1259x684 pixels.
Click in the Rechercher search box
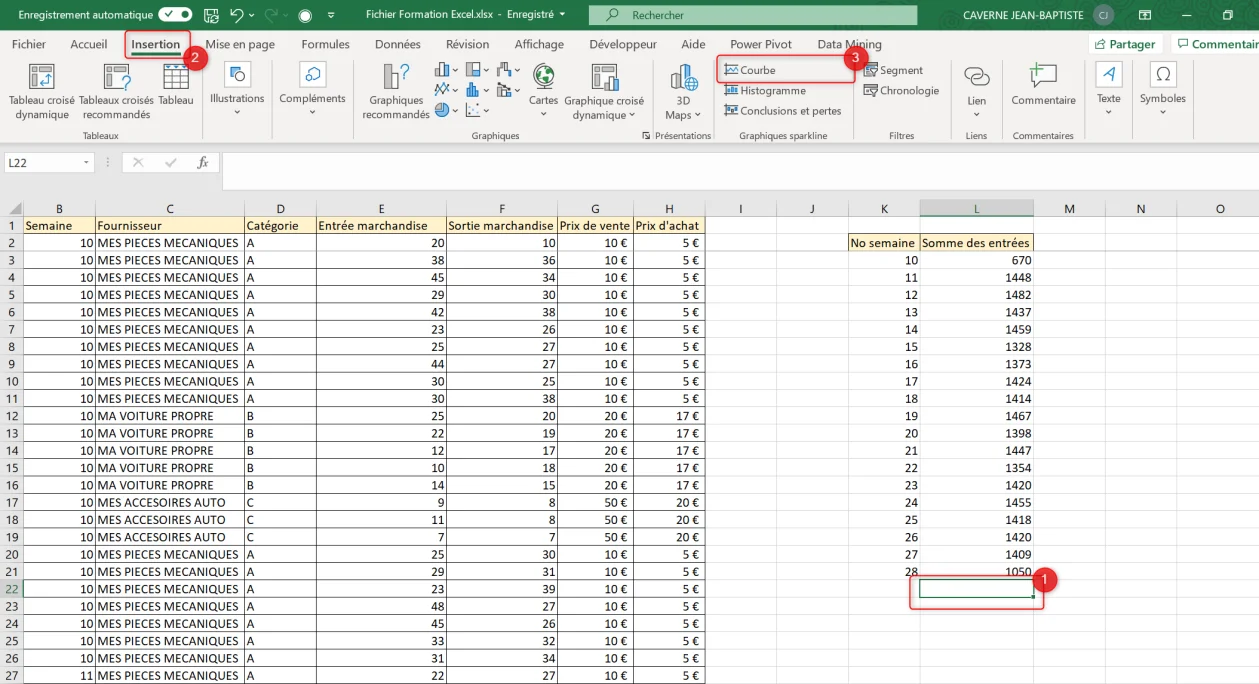(x=752, y=15)
